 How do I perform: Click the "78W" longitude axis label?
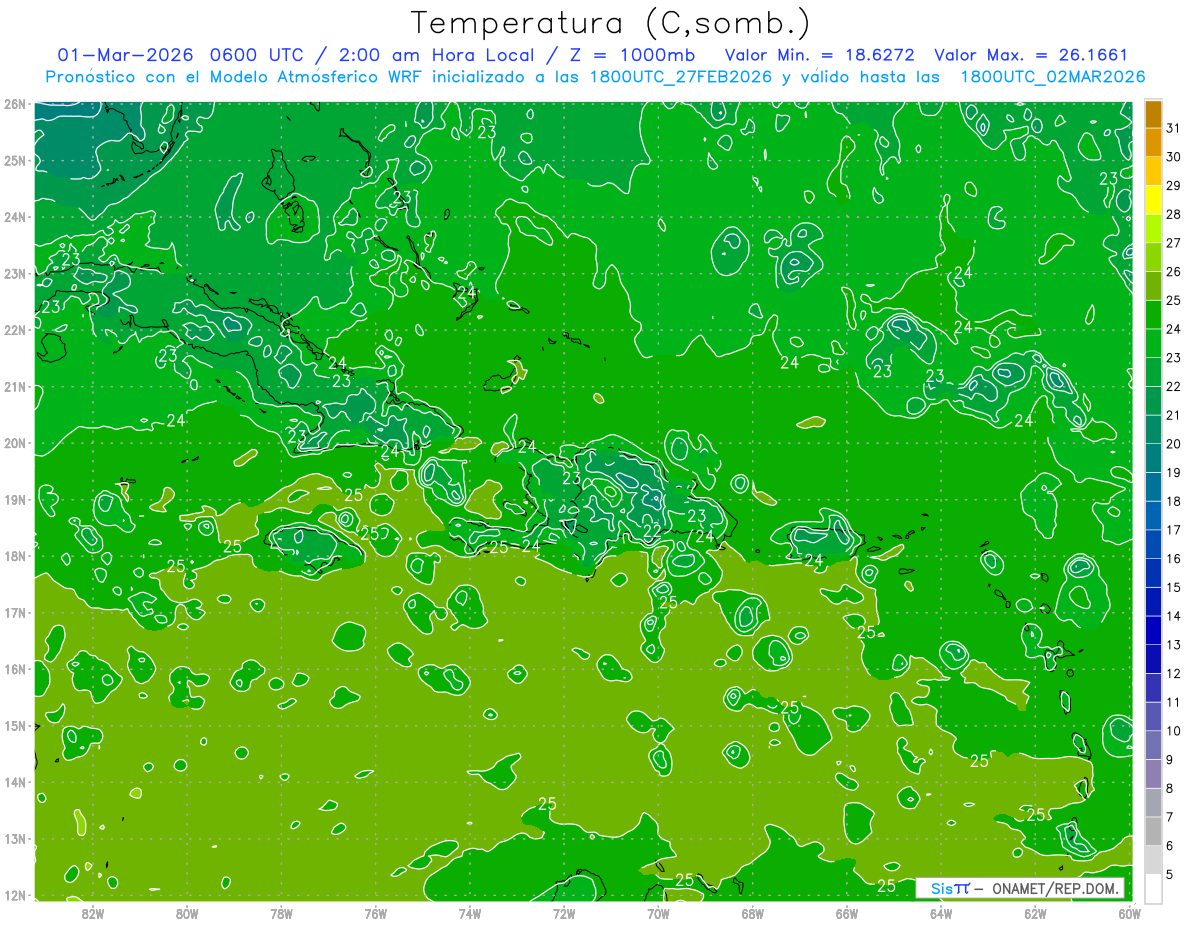[281, 913]
